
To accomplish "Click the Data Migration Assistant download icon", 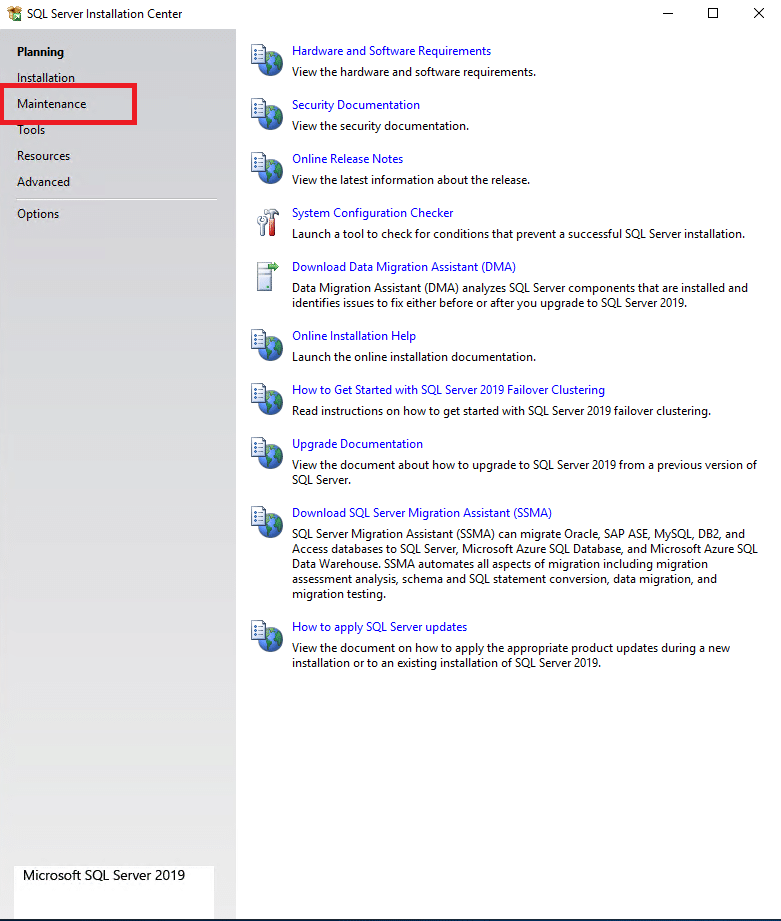I will pos(268,277).
